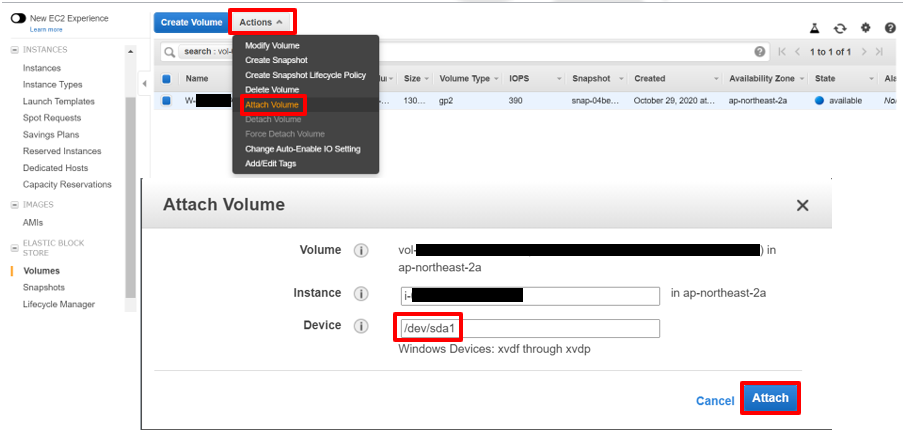The width and height of the screenshot is (903, 432).
Task: Select Create Snapshot Lifecycle Policy
Action: coord(305,75)
